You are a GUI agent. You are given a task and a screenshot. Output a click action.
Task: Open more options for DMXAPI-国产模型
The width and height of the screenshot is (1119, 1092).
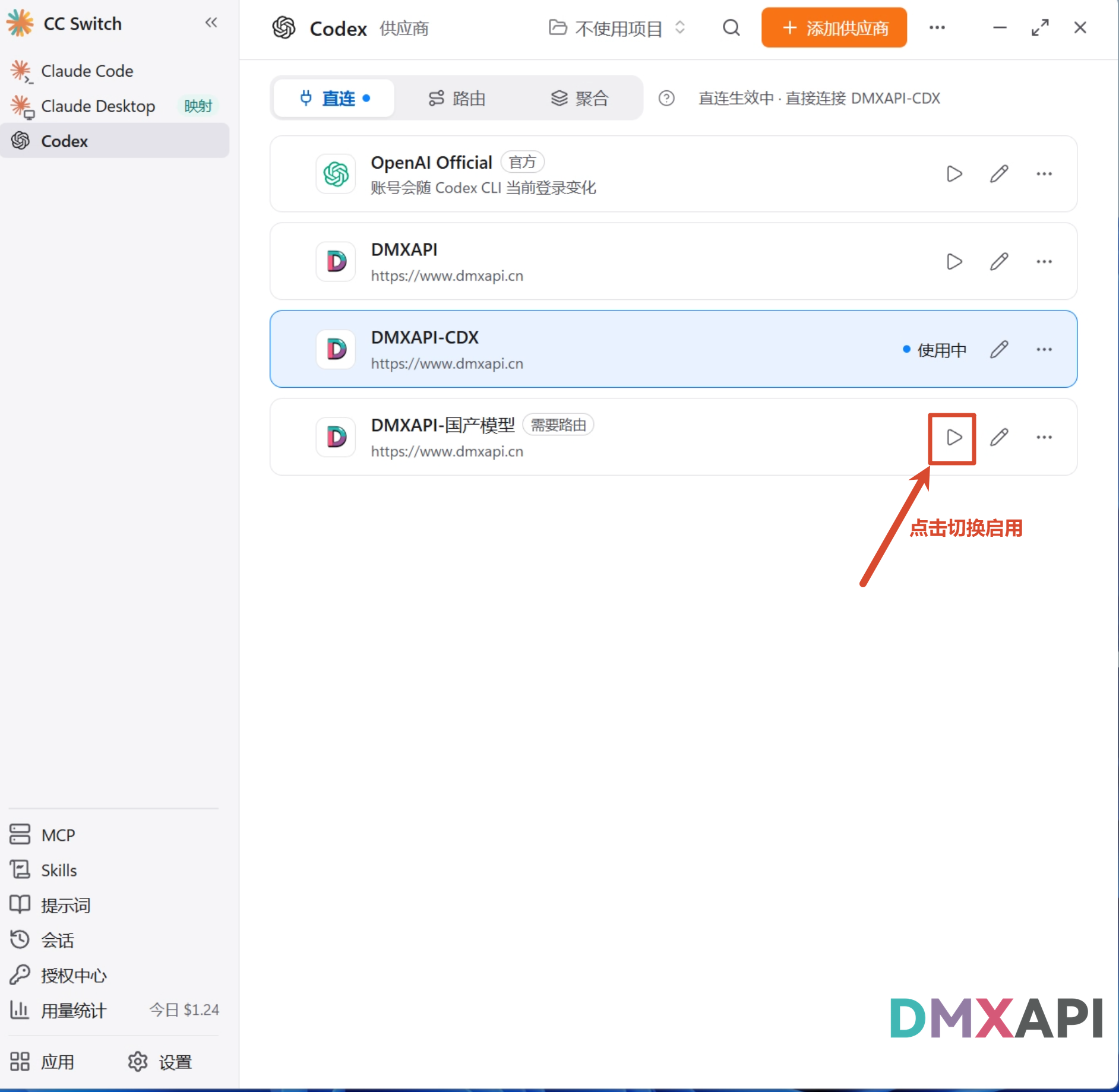[x=1044, y=438]
